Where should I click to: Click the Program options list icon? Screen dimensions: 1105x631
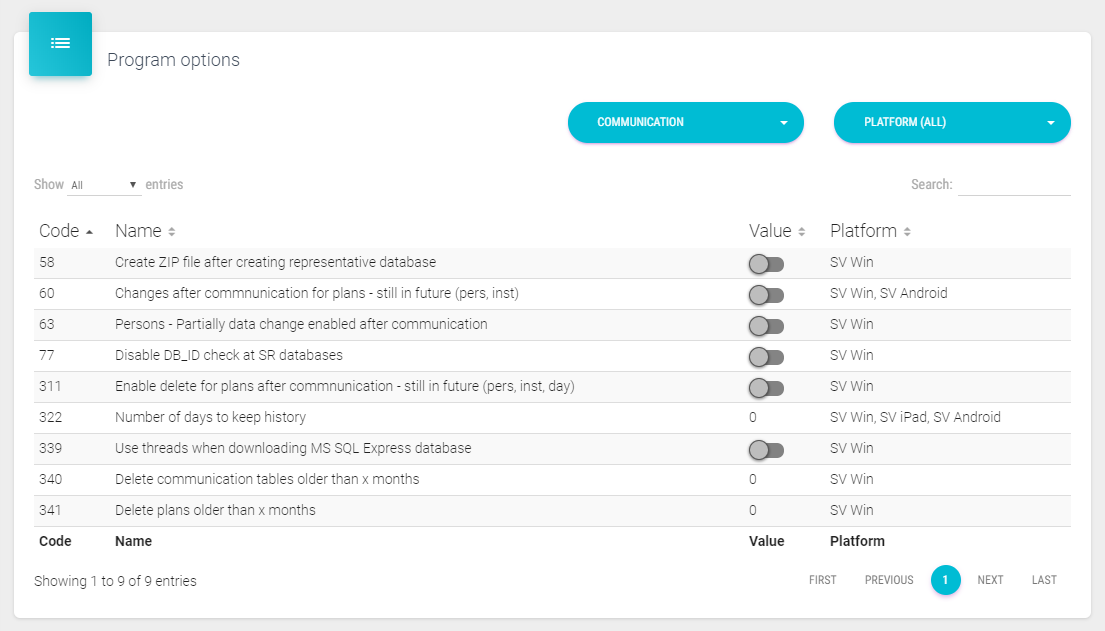[60, 44]
